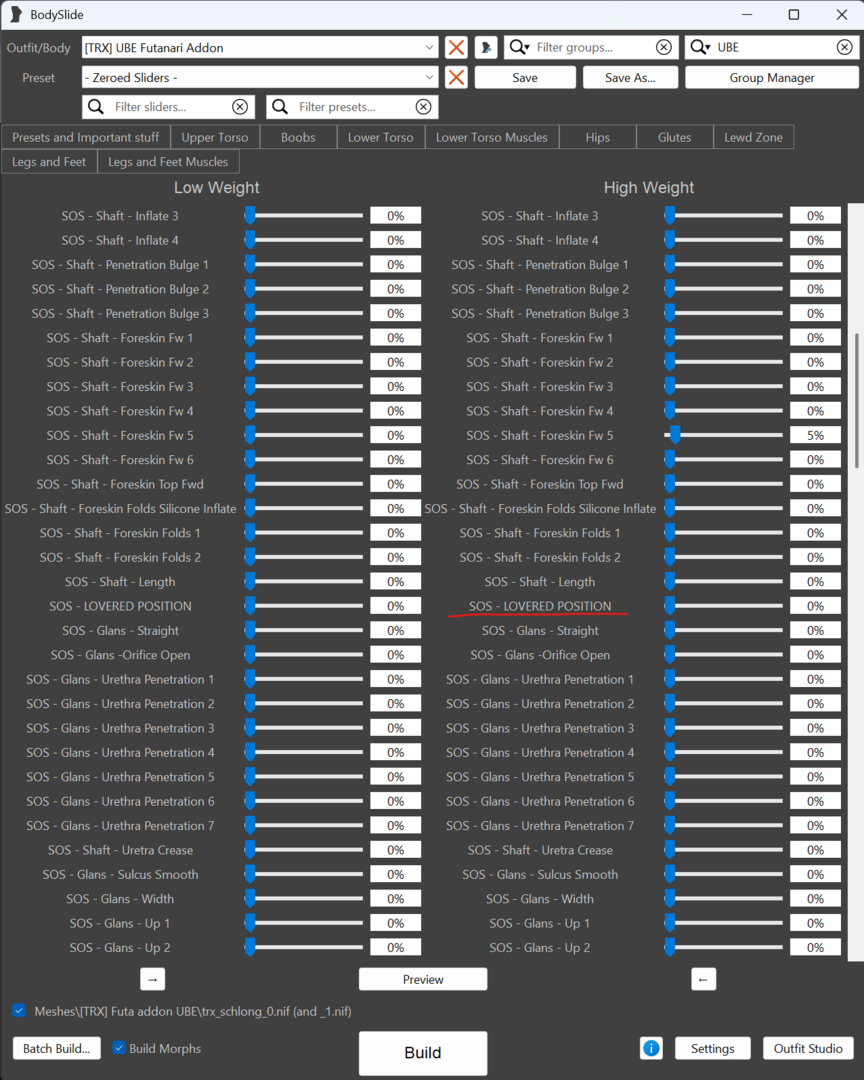Image resolution: width=864 pixels, height=1080 pixels.
Task: Select the Glutes tab
Action: (675, 137)
